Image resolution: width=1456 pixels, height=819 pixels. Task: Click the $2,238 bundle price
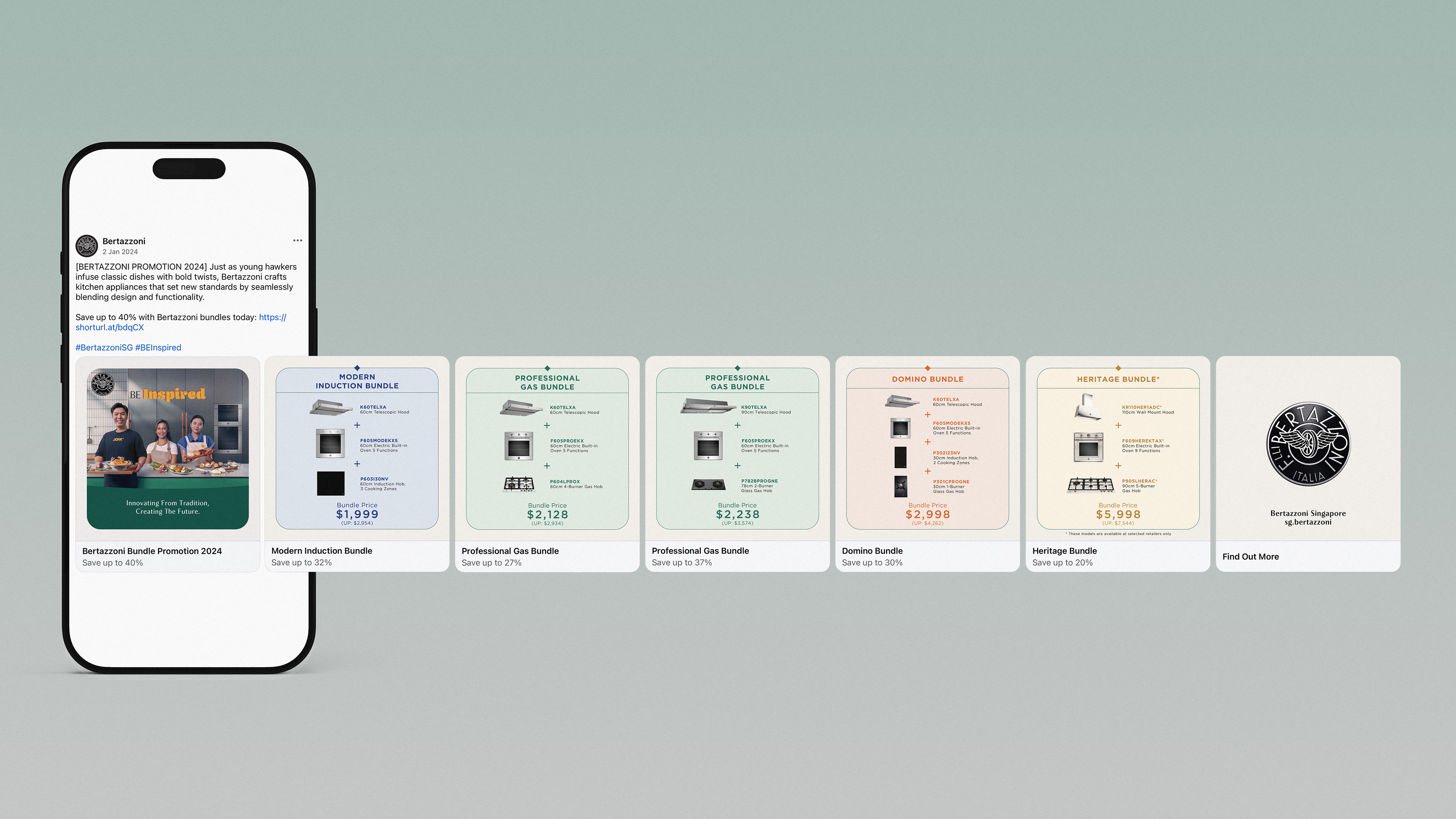point(737,514)
